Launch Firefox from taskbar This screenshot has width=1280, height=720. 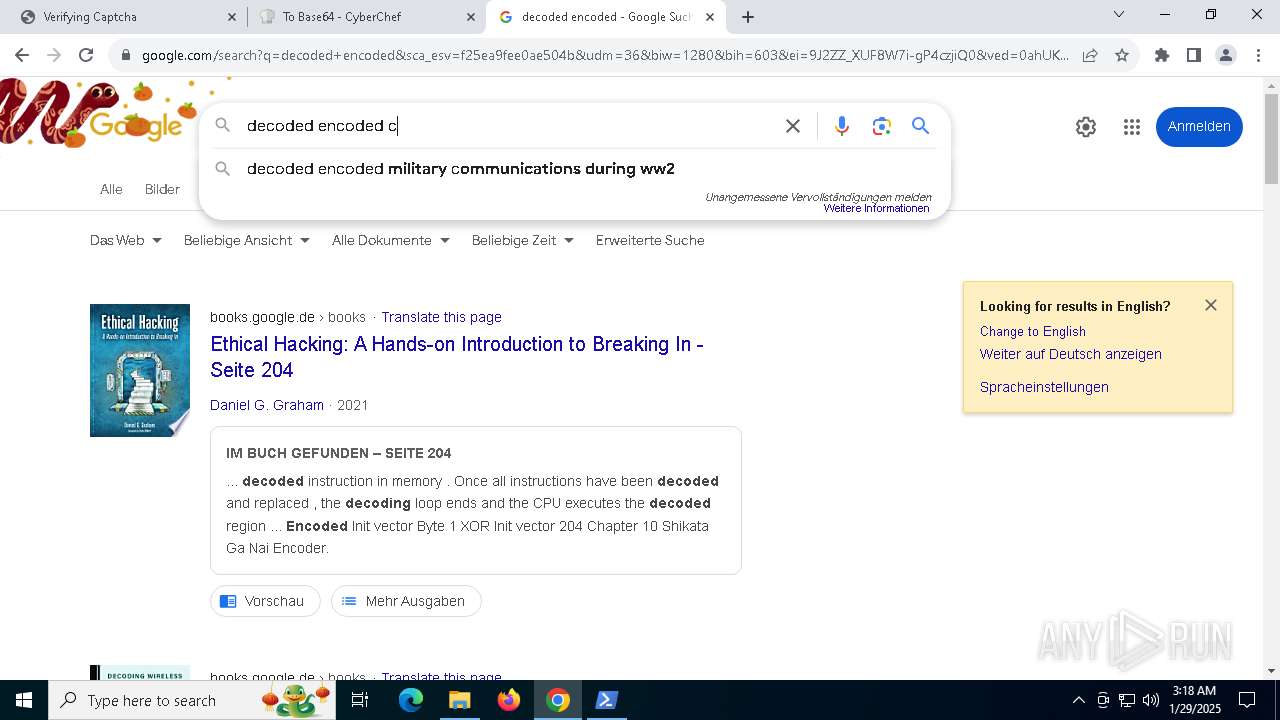[509, 700]
